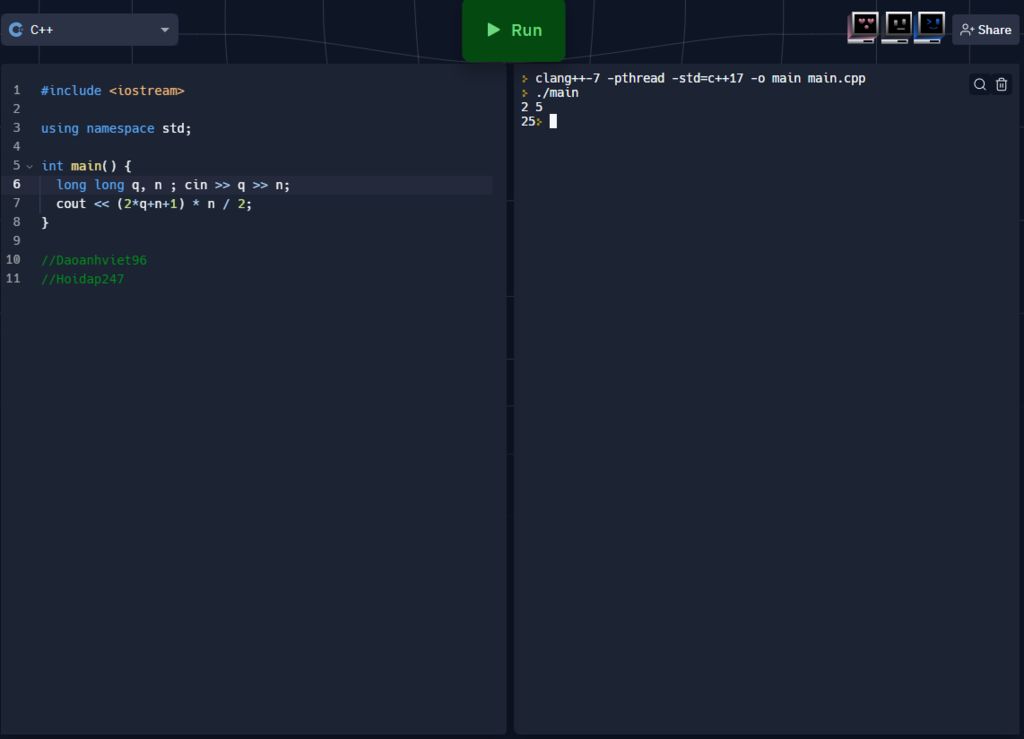Click line number 6 in gutter
Screen dimensions: 1024x739
tap(16, 184)
